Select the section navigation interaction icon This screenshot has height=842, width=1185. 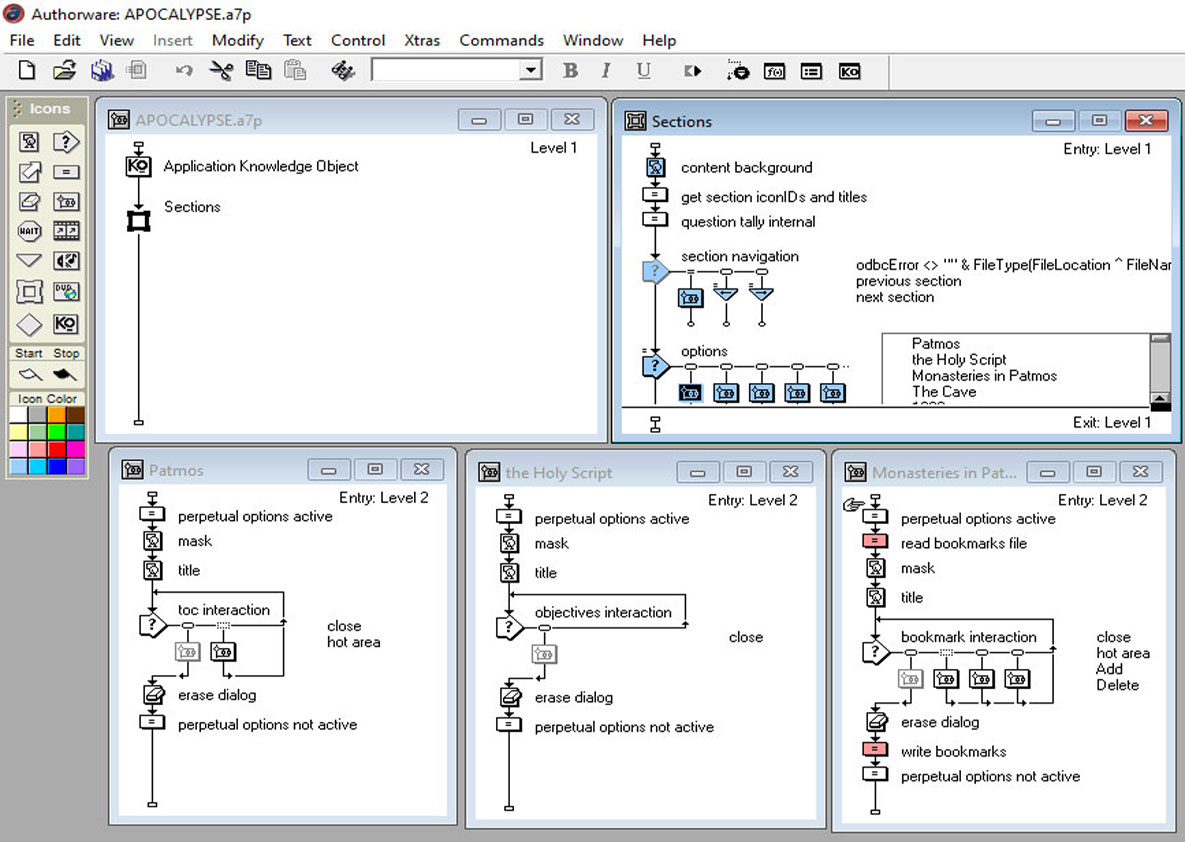[x=655, y=271]
